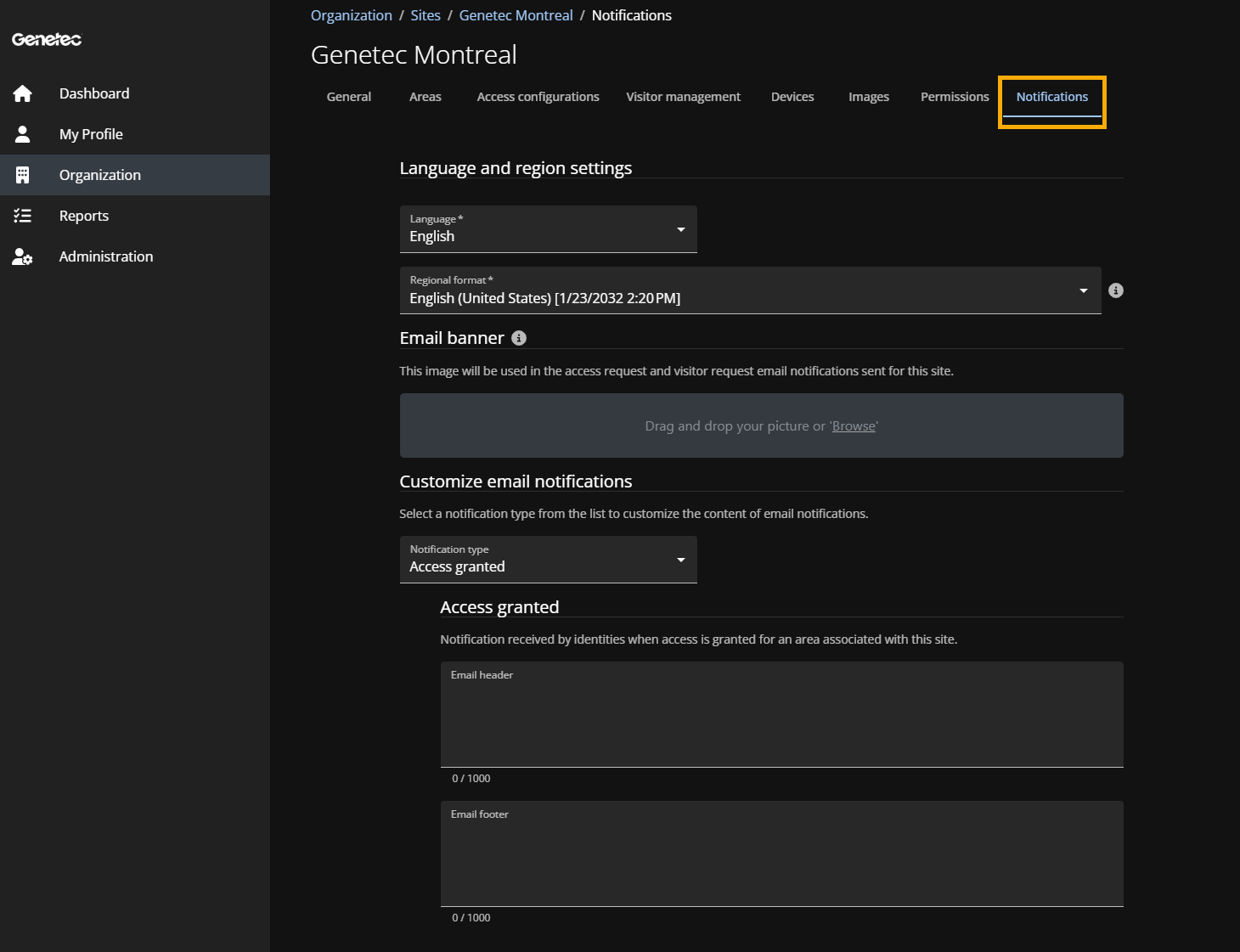This screenshot has width=1240, height=952.
Task: Open the Language dropdown
Action: click(548, 229)
